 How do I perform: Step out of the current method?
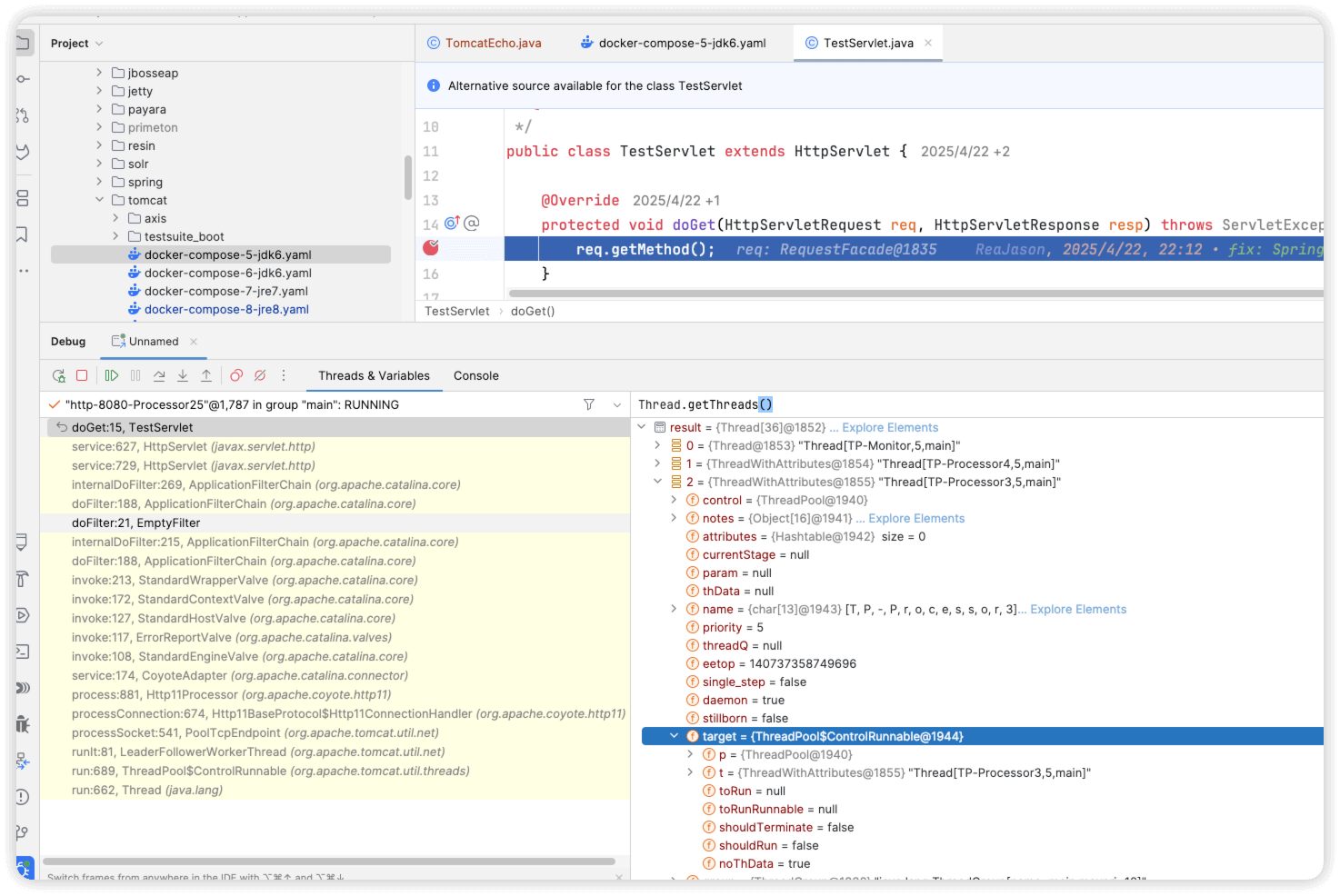206,375
